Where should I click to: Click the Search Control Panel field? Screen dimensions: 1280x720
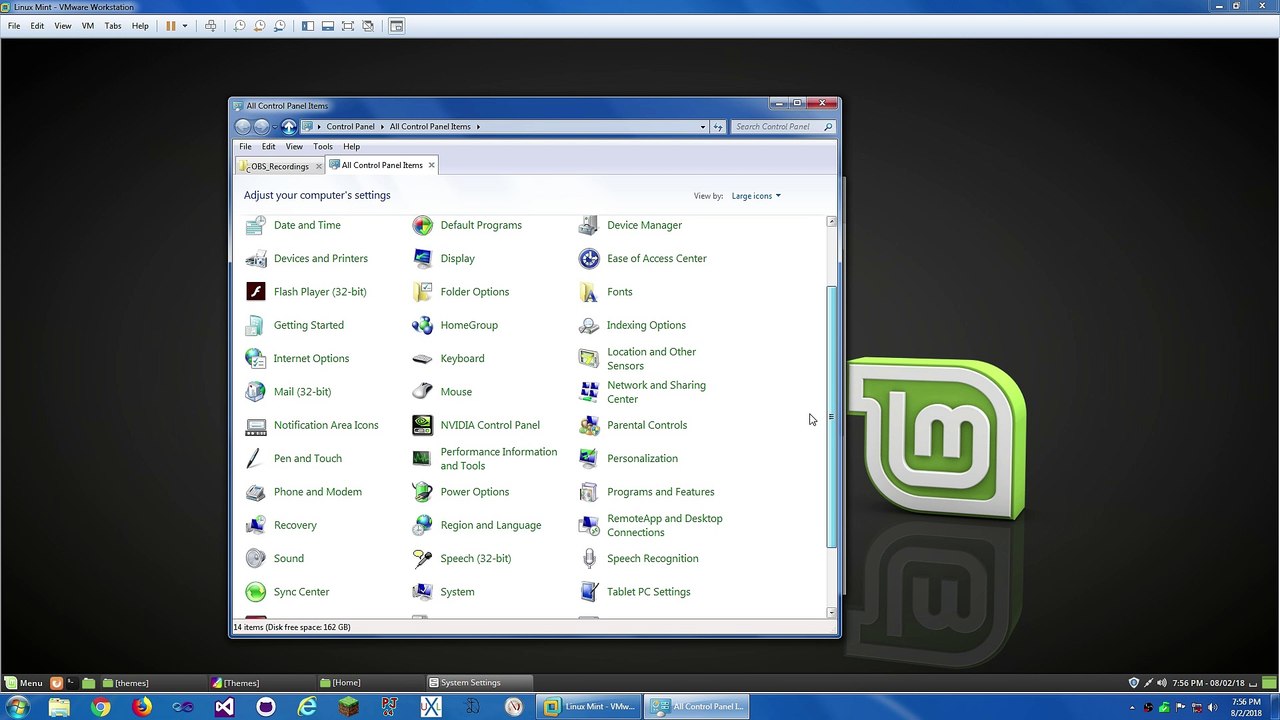(x=783, y=127)
